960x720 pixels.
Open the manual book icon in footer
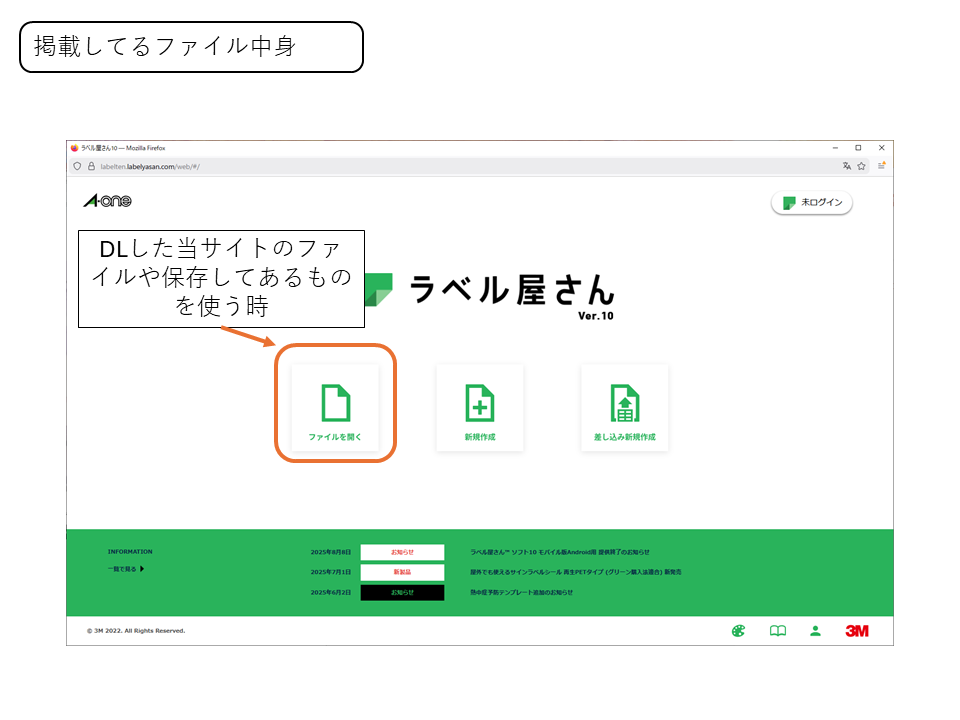[x=777, y=631]
